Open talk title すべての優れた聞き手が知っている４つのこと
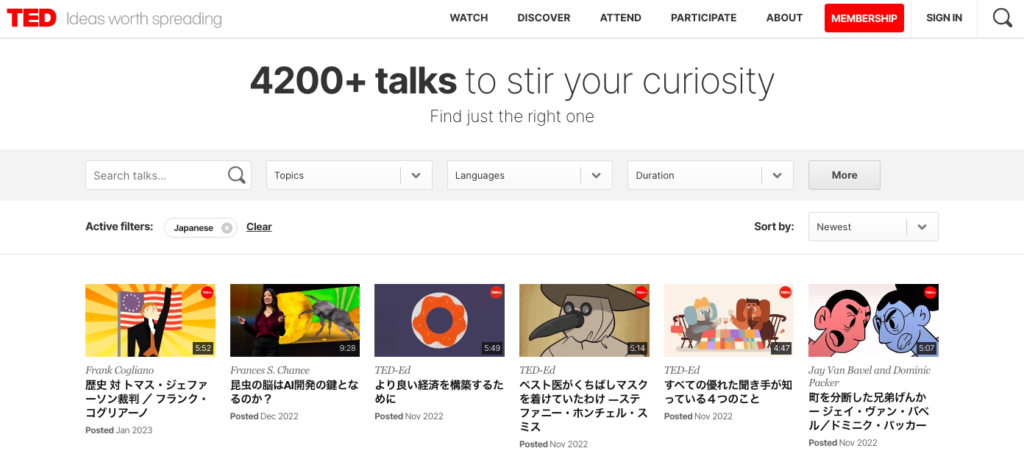 click(x=728, y=392)
